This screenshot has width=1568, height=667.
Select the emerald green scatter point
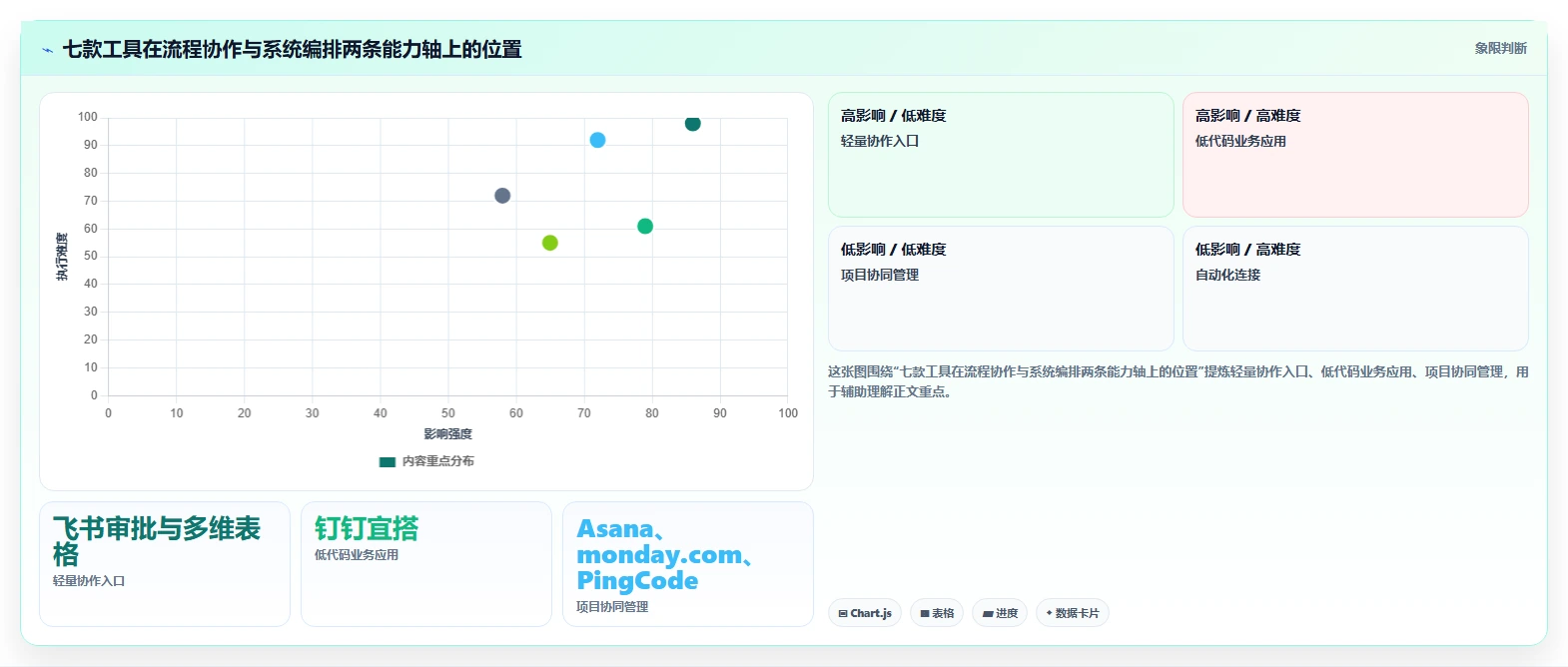tap(645, 227)
